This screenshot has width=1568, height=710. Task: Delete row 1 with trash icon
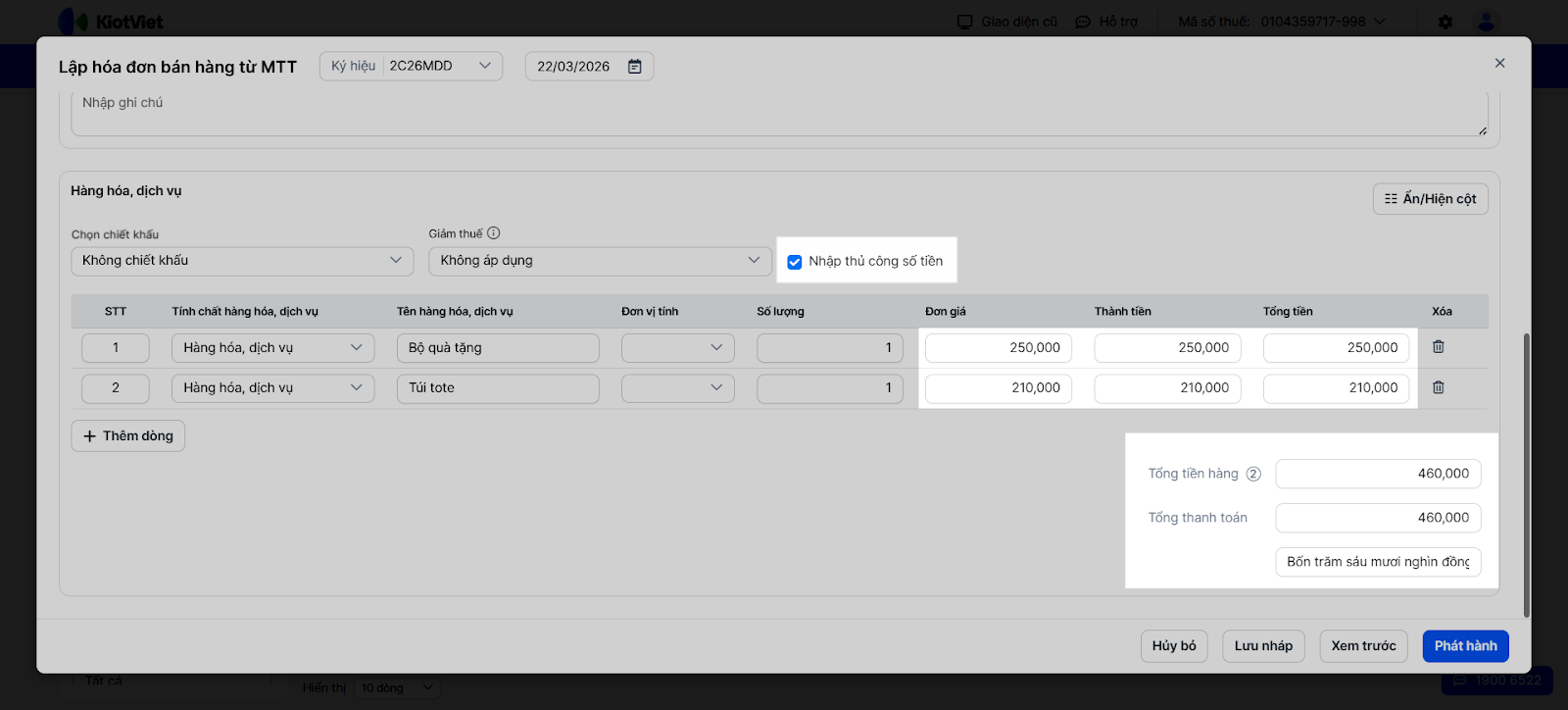click(x=1439, y=347)
